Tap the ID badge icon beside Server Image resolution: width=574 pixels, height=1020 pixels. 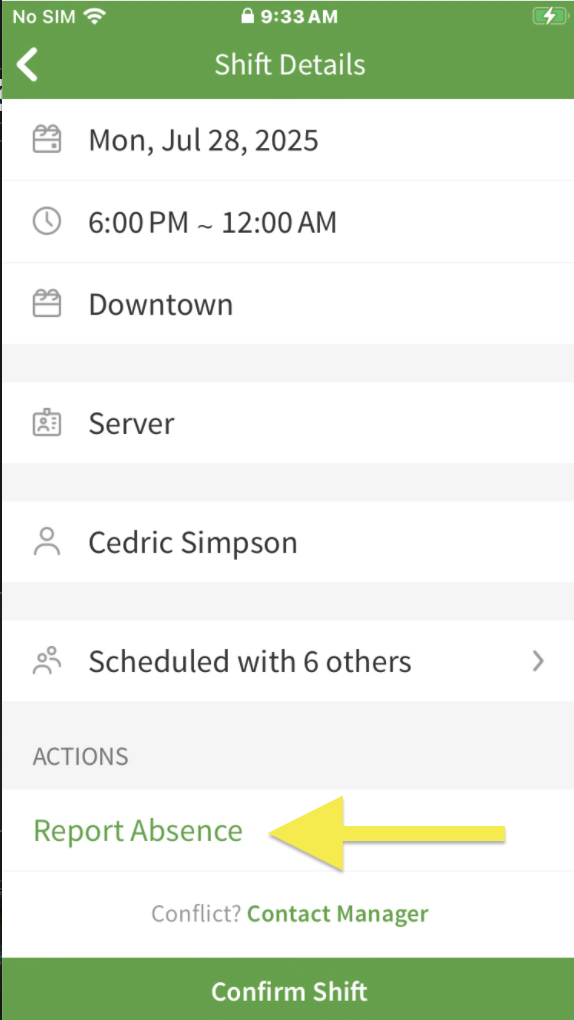47,423
